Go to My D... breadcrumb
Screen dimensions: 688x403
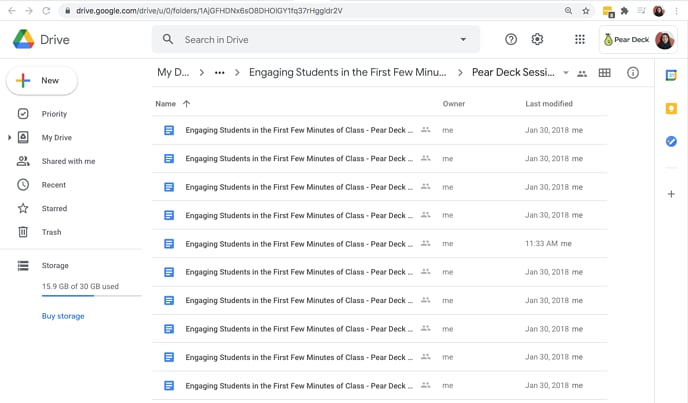pyautogui.click(x=173, y=72)
